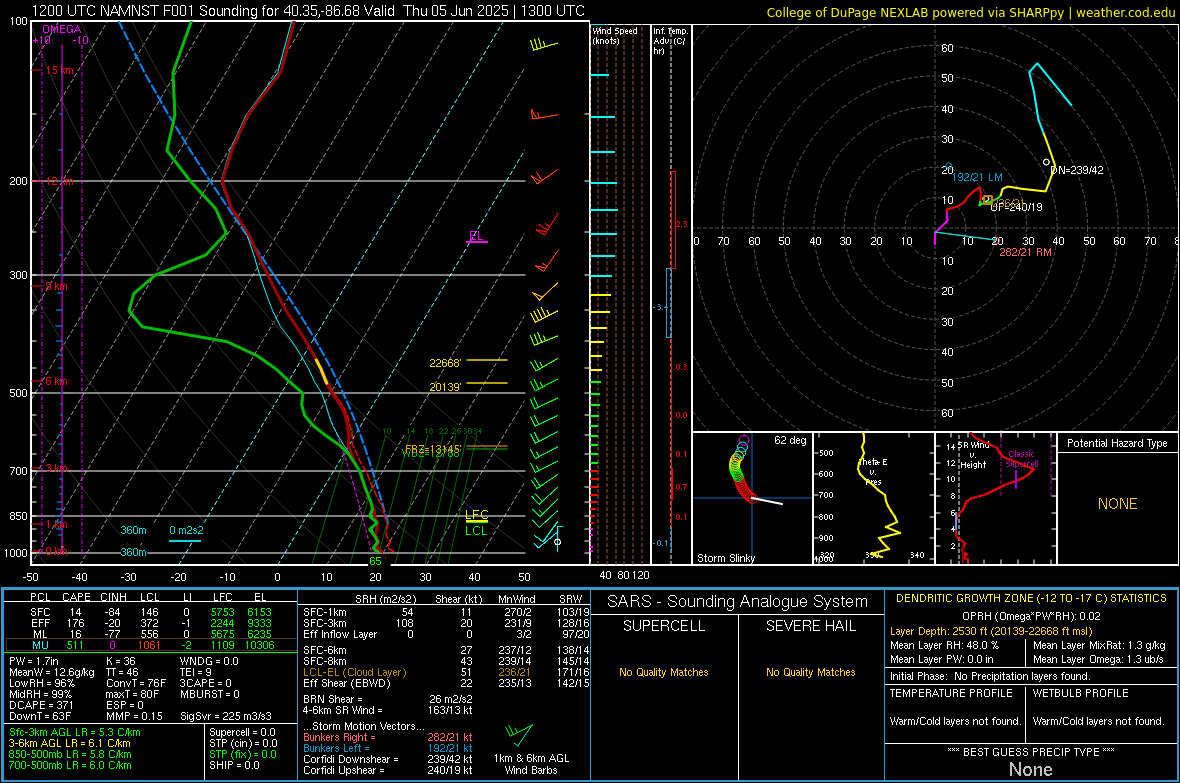Click the LCL-EL (Cloud Layer) row

(446, 672)
